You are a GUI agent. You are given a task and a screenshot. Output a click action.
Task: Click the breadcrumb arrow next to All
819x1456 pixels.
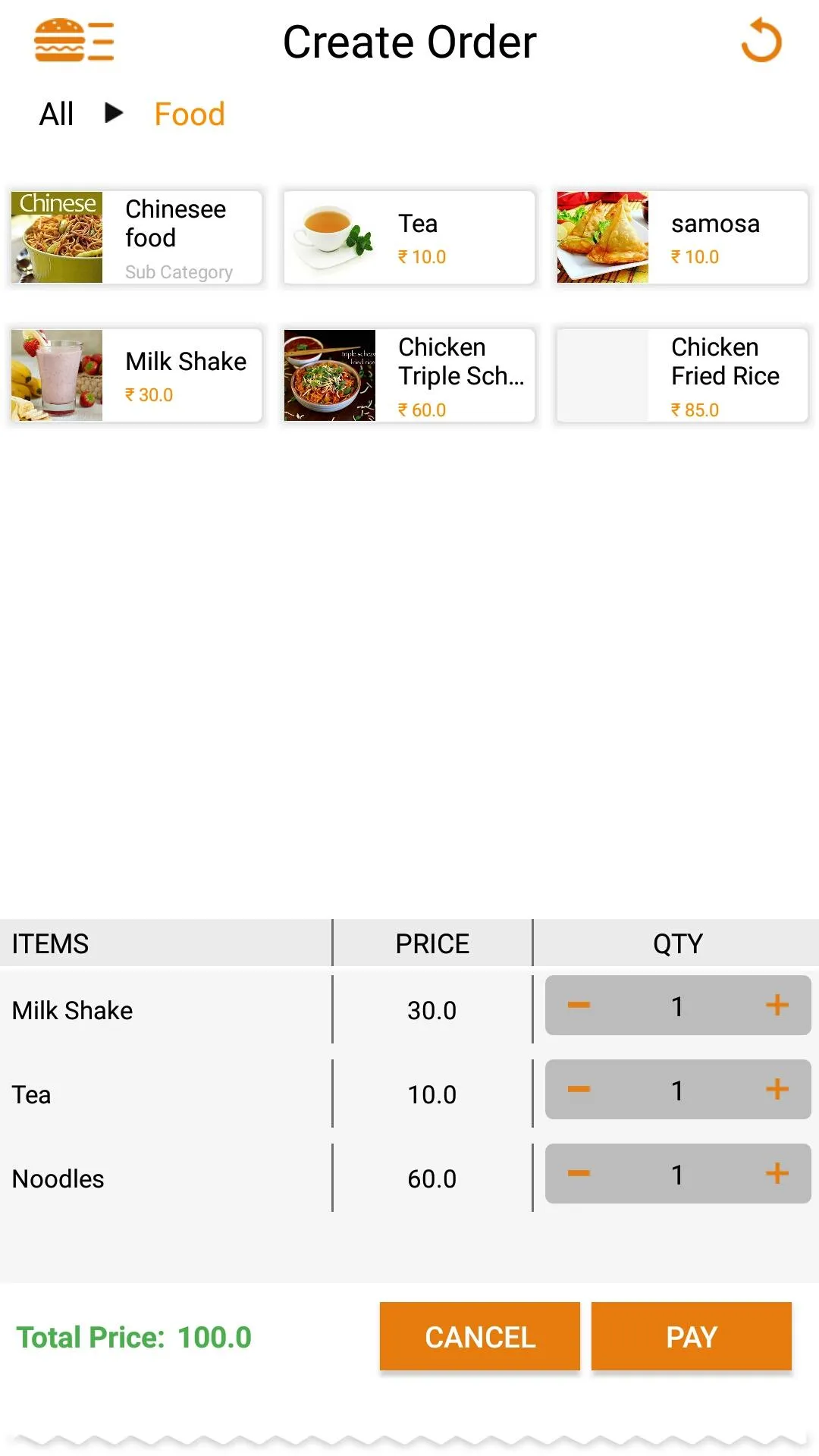coord(114,113)
